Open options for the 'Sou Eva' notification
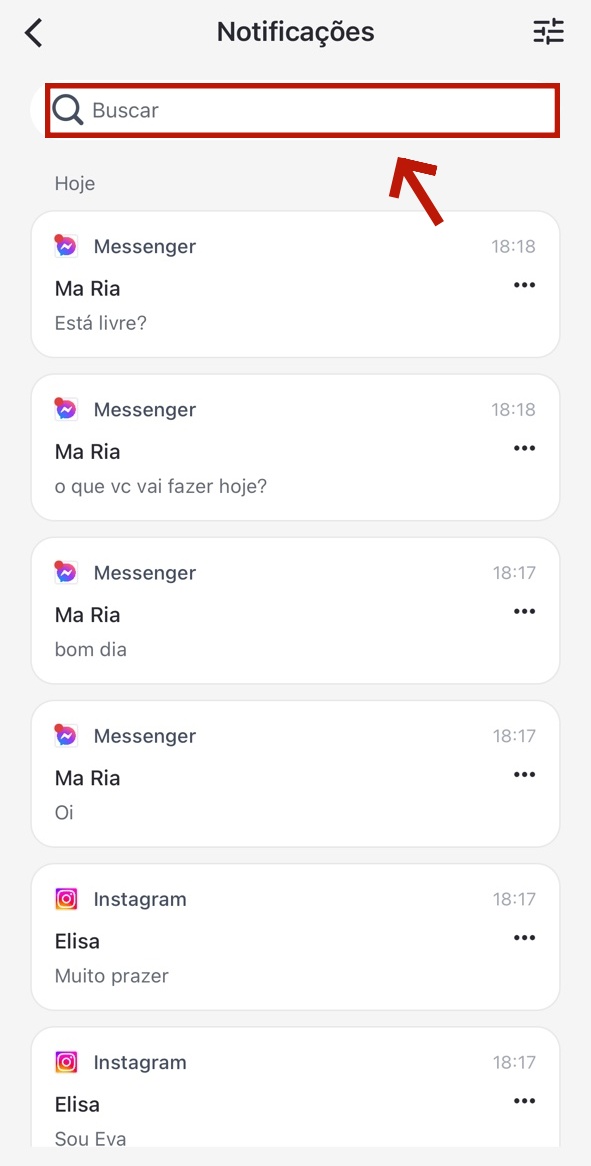The height and width of the screenshot is (1166, 591). coord(524,1100)
